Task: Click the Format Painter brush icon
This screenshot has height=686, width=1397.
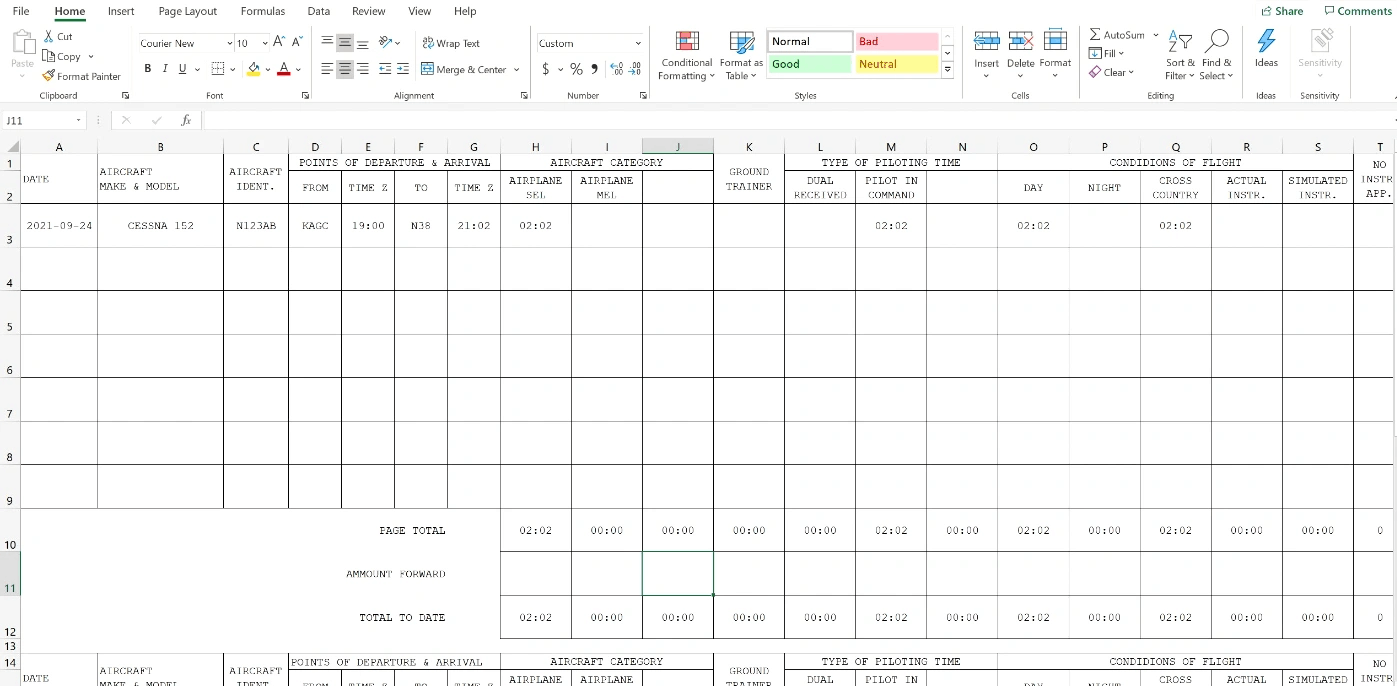Action: [49, 76]
